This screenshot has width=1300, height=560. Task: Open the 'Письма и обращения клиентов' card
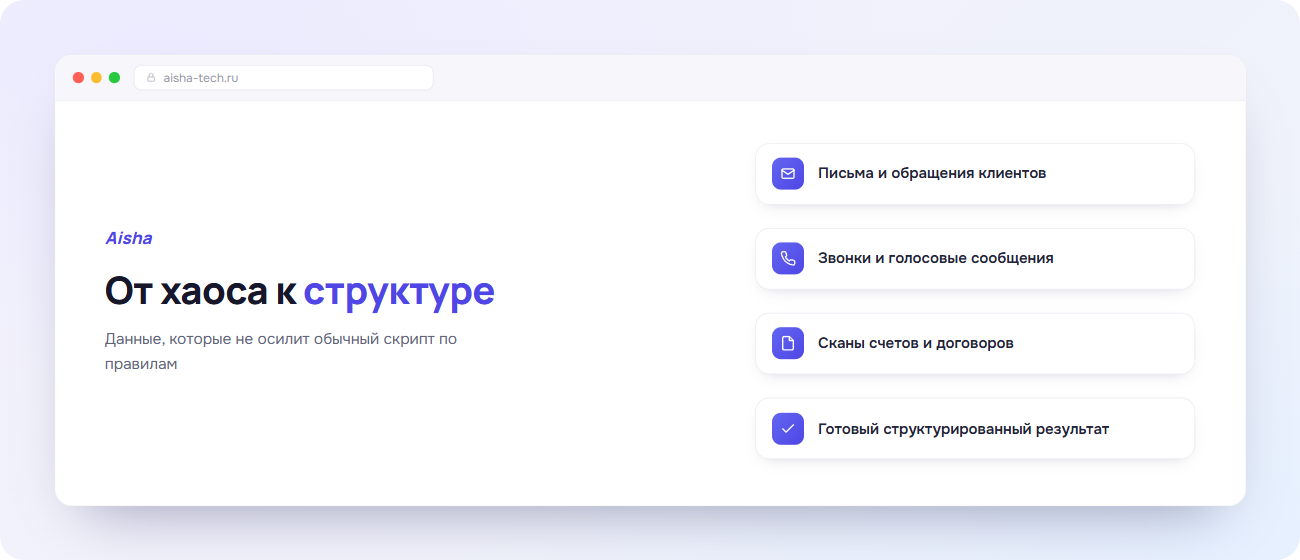[x=975, y=174]
